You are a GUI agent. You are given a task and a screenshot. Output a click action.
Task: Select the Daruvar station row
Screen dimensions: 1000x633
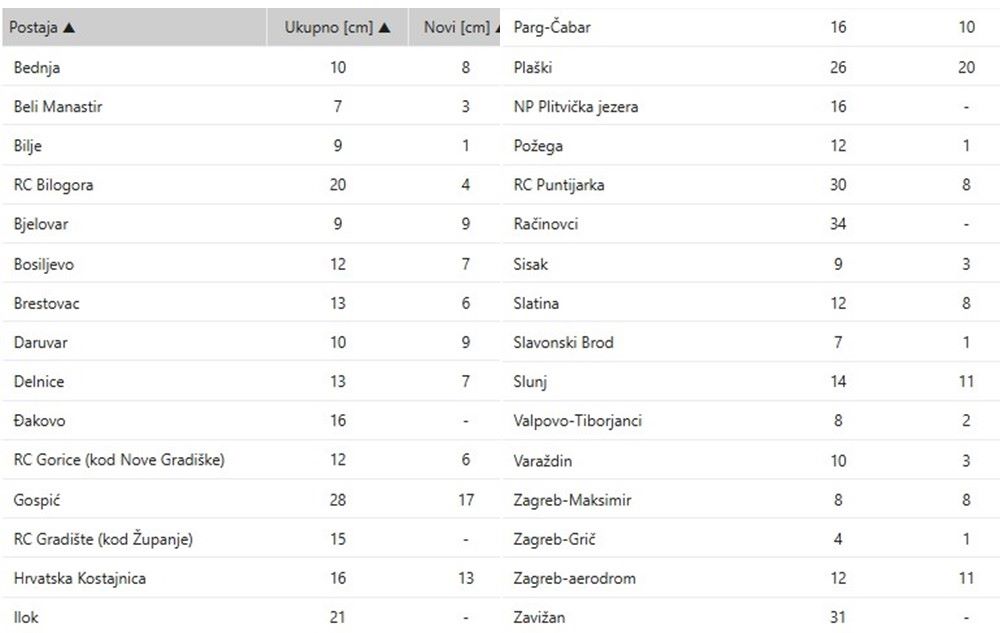pyautogui.click(x=41, y=342)
